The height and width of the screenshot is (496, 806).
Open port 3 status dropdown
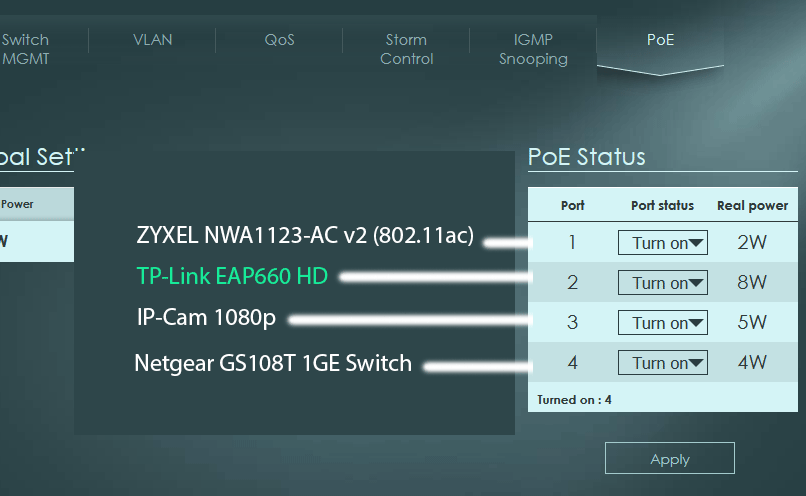click(662, 323)
